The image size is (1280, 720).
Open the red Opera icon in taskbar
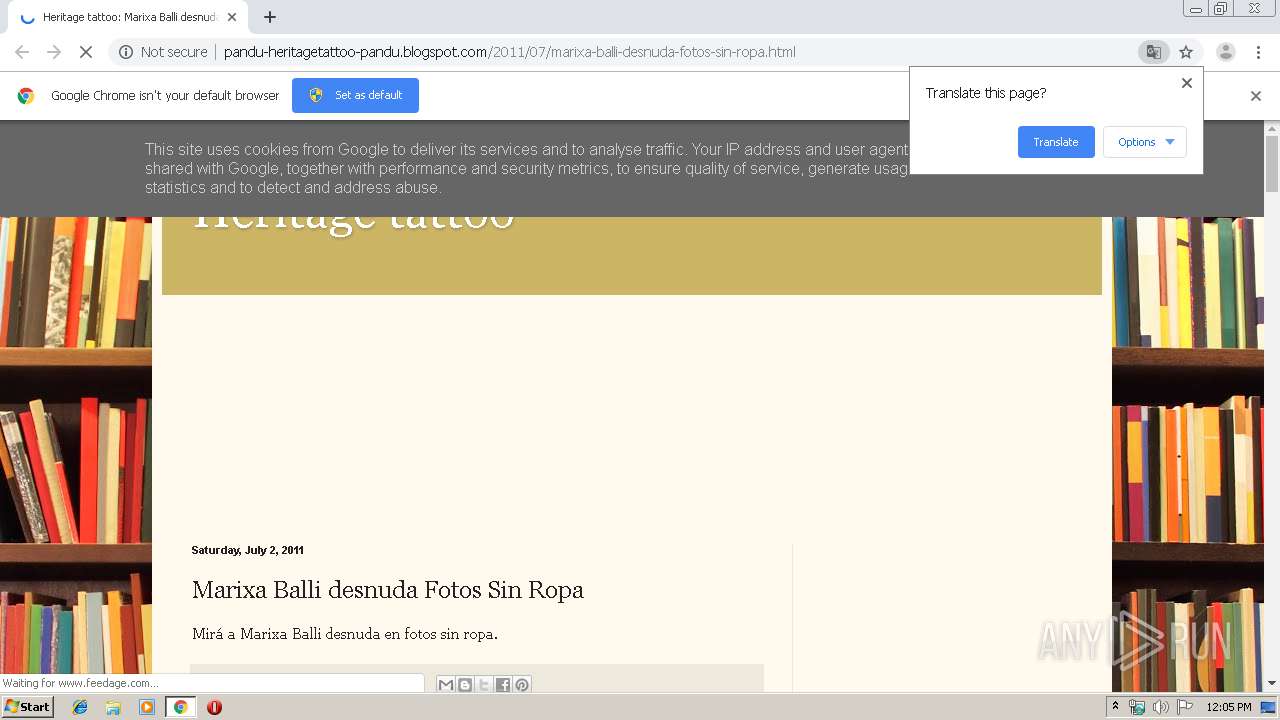point(214,707)
